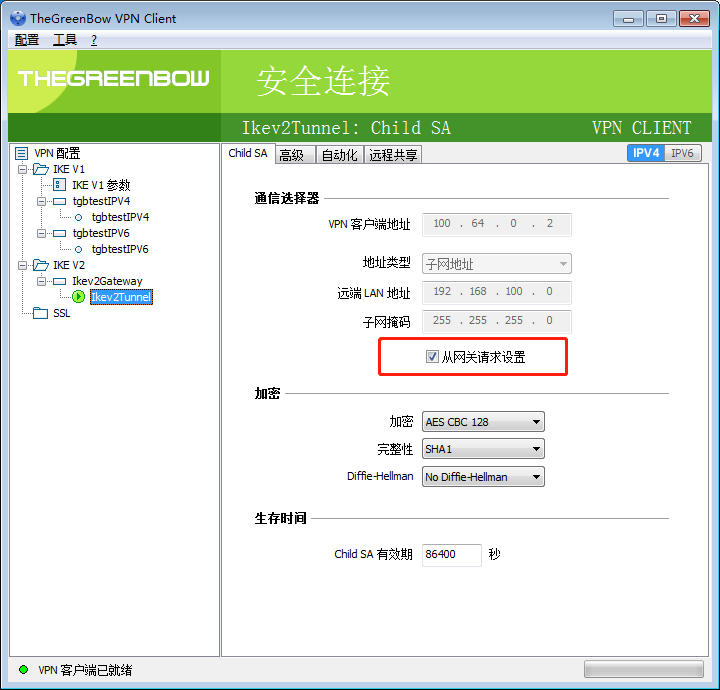
Task: Click the tgbtestIPV4 gateway rectangle icon
Action: click(x=59, y=201)
